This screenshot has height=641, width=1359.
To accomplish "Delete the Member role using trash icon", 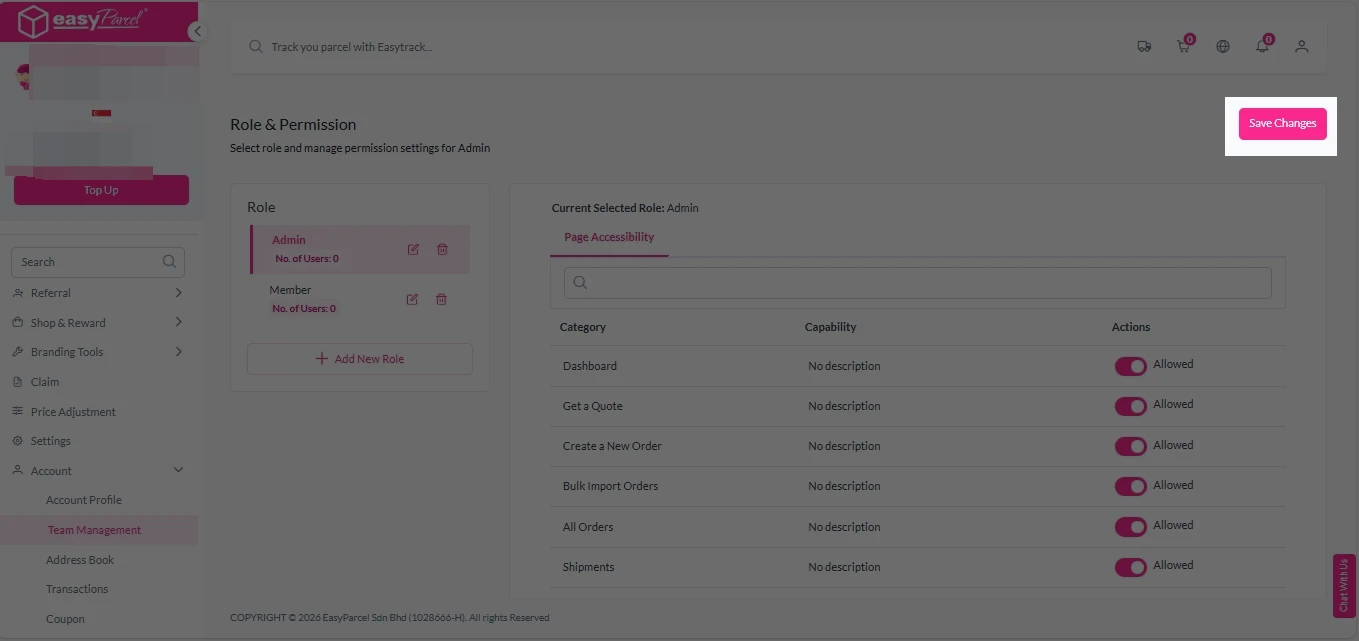I will point(441,299).
